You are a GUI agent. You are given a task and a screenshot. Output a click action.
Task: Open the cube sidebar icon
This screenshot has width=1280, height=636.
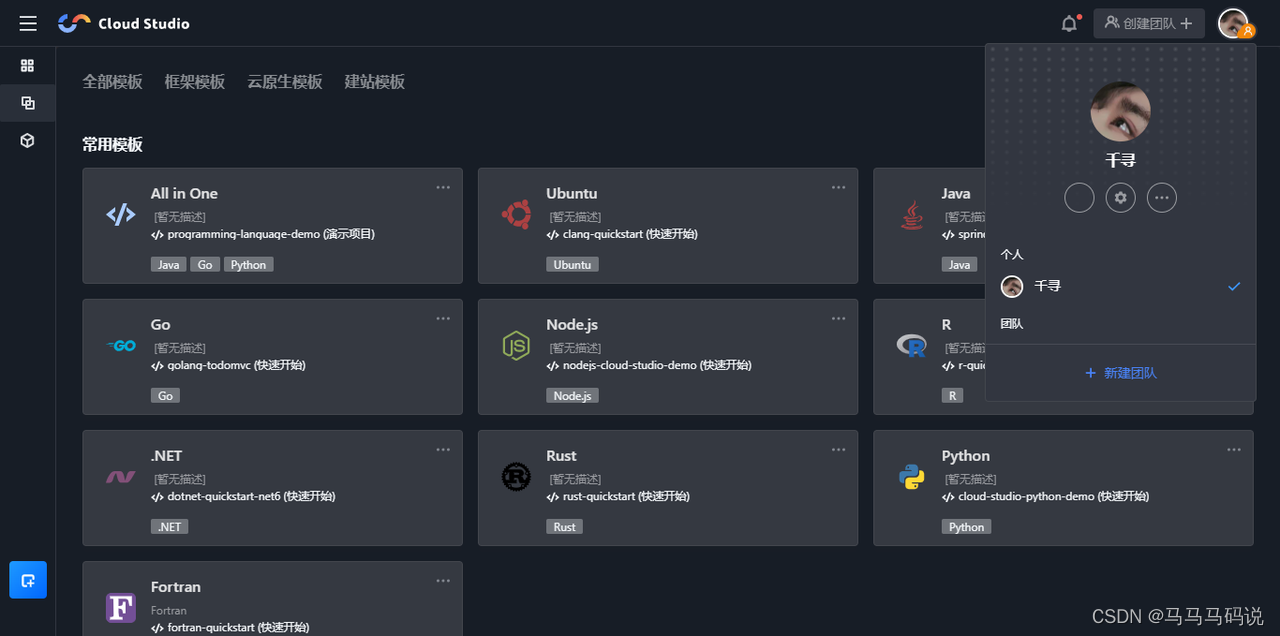coord(28,141)
